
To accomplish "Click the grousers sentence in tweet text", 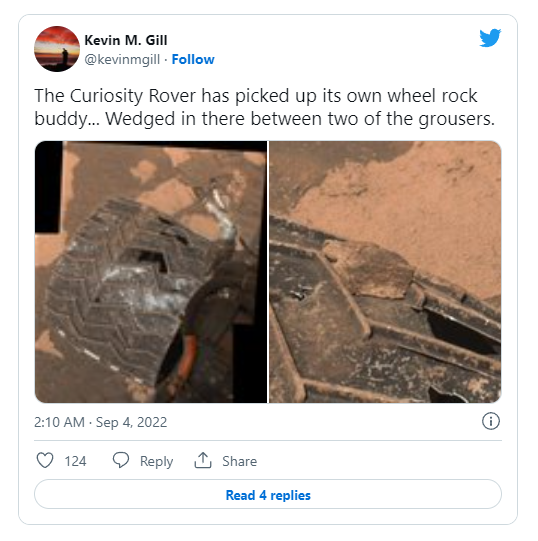I will 300,119.
